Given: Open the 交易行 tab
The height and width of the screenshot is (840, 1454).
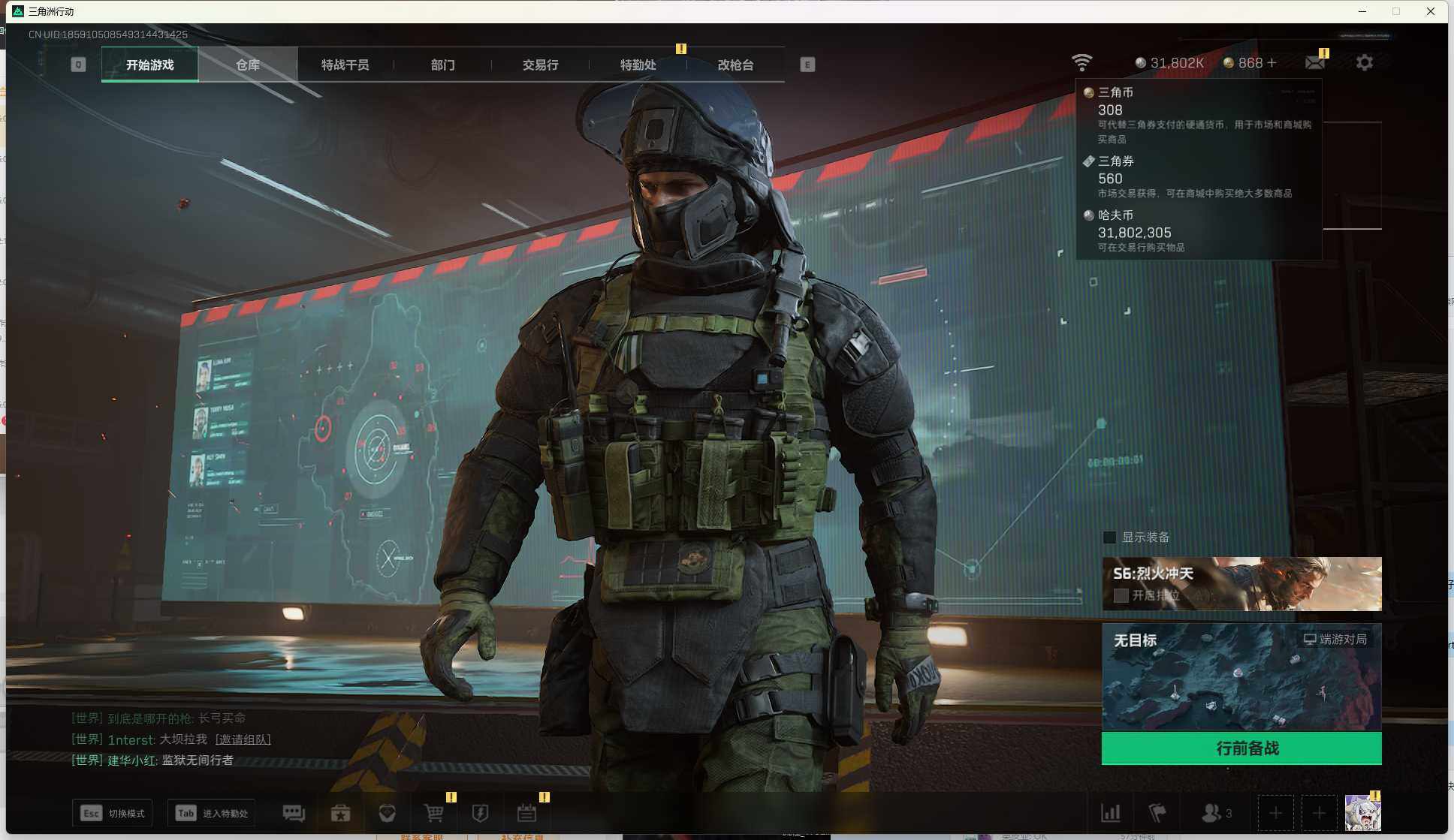Looking at the screenshot, I should coord(540,65).
